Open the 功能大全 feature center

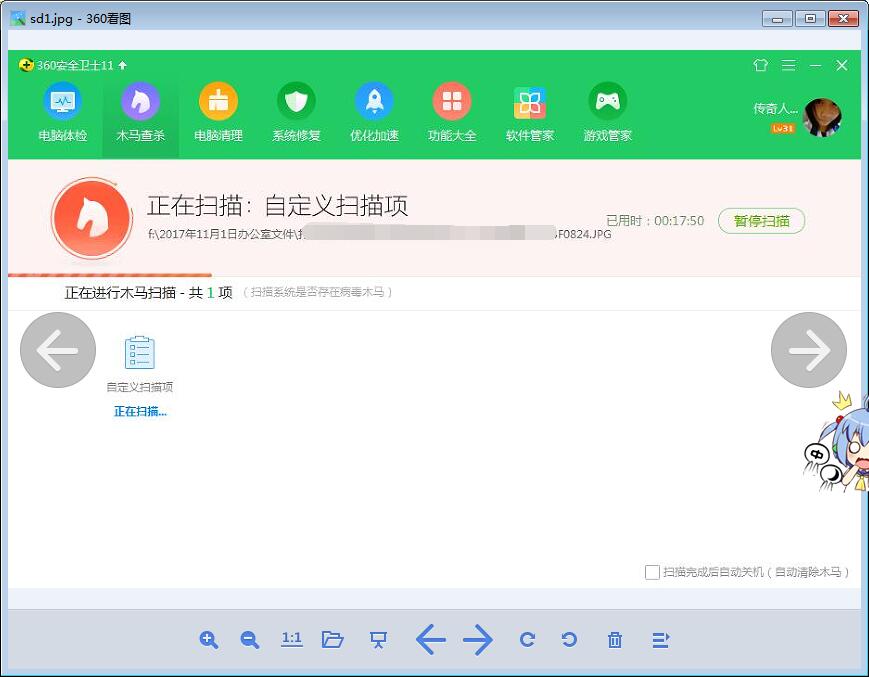[452, 112]
